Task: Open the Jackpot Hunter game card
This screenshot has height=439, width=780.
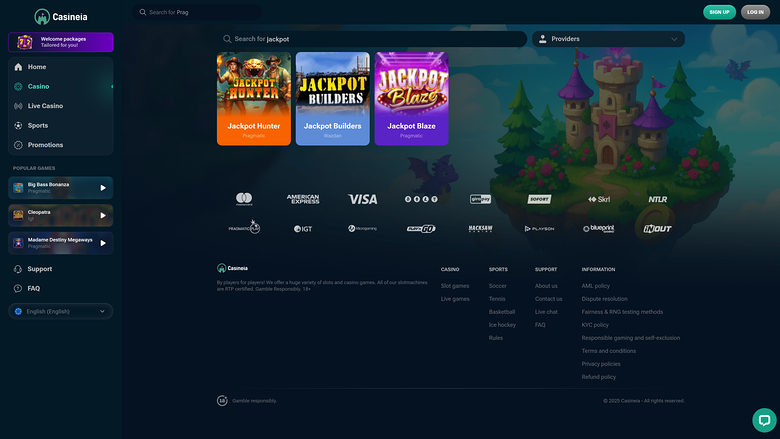Action: pyautogui.click(x=254, y=99)
